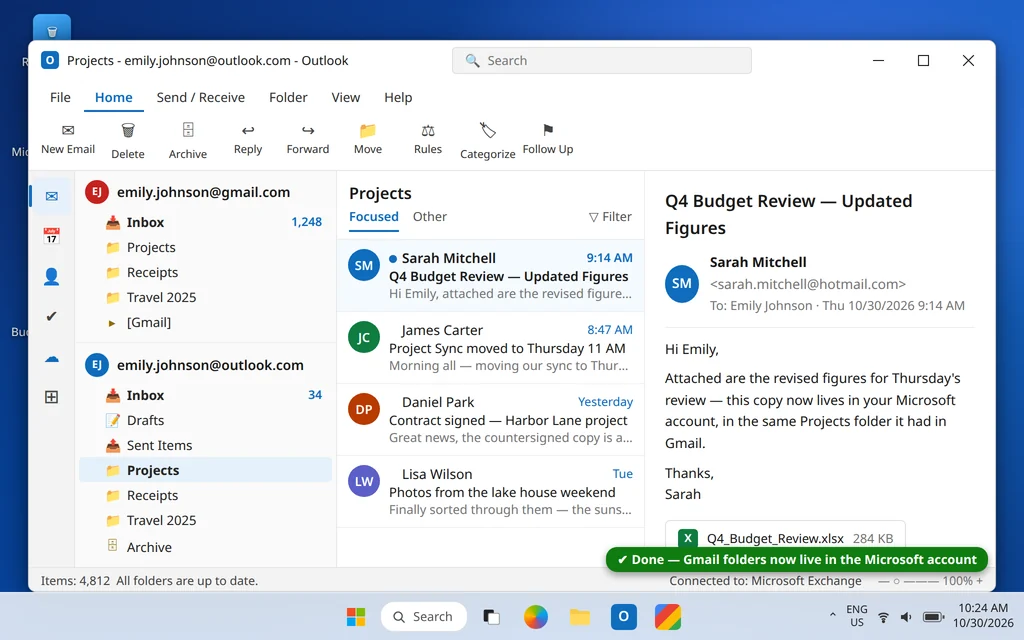Open the People contacts icon

click(x=52, y=277)
